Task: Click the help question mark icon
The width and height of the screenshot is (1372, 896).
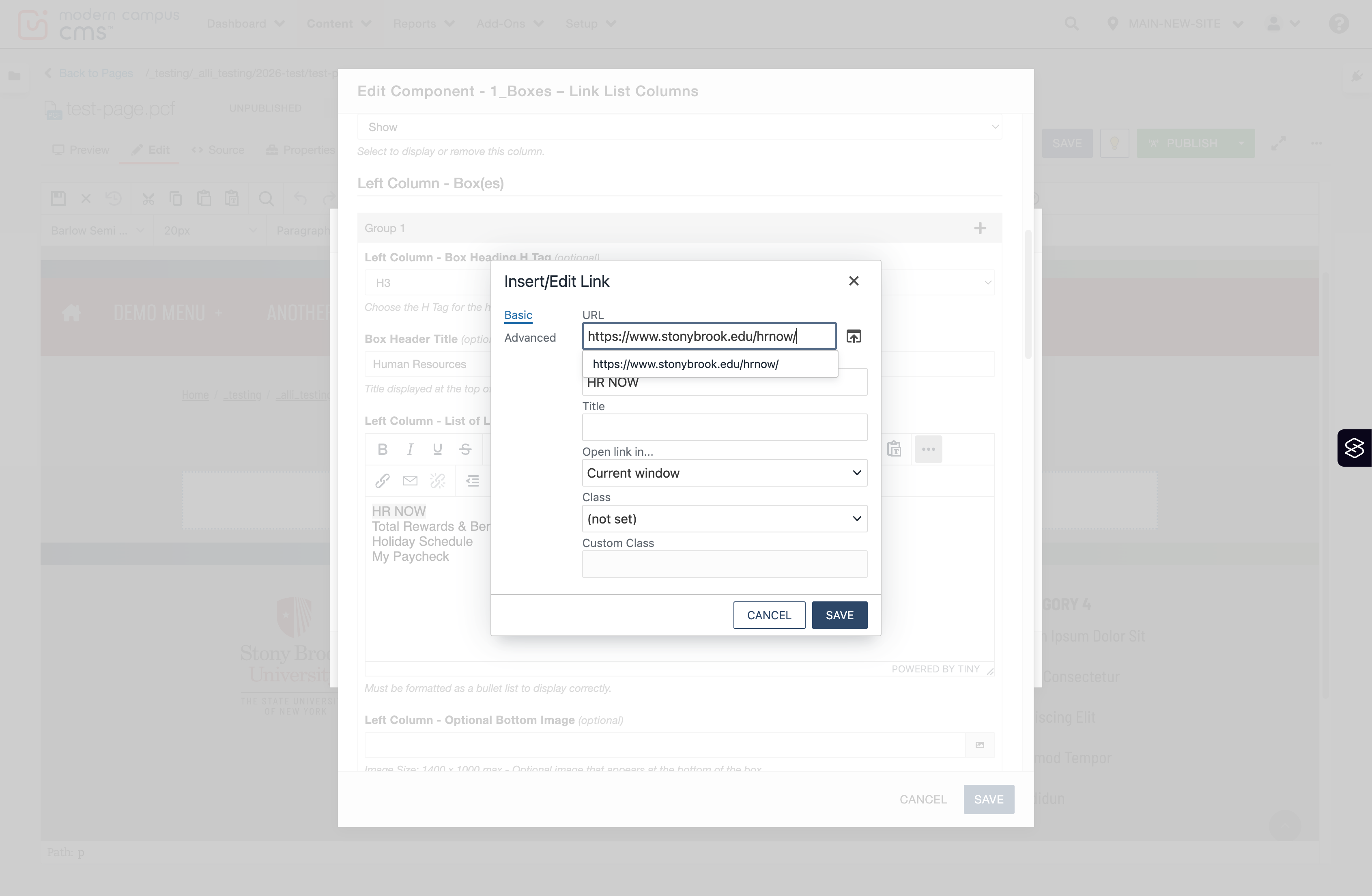Action: pos(1339,24)
